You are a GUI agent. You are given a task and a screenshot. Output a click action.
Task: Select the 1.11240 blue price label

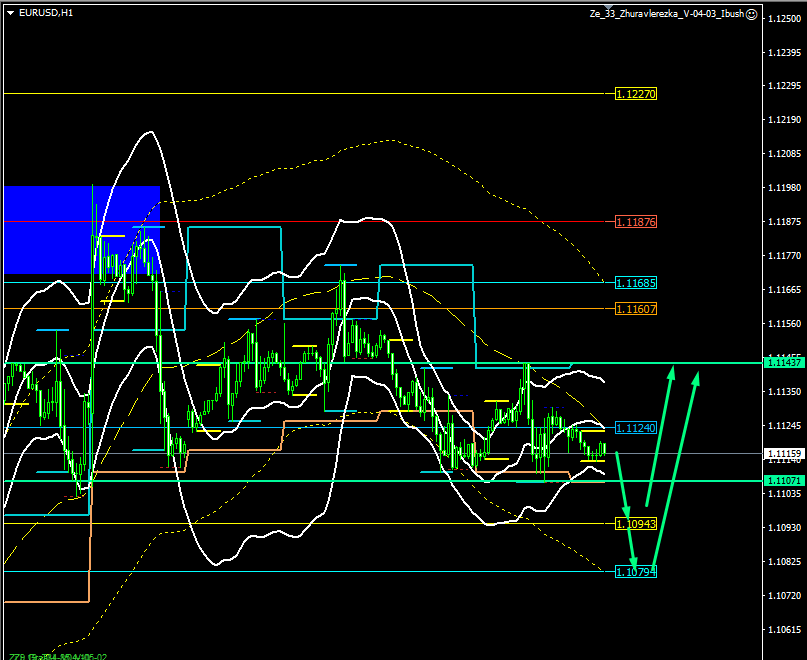(x=636, y=428)
